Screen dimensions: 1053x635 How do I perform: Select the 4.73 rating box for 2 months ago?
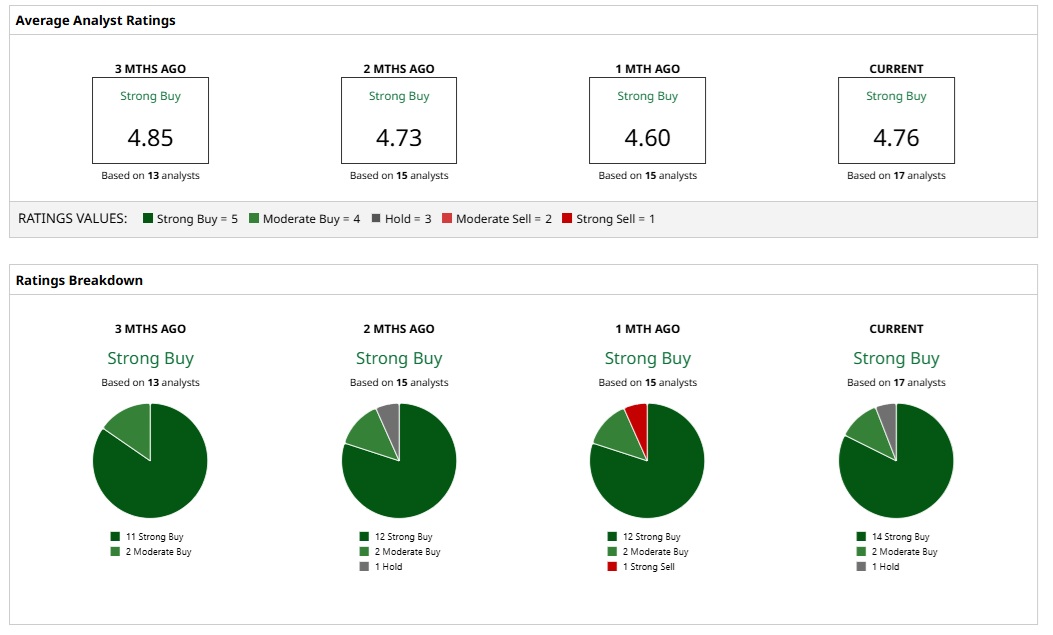point(399,121)
